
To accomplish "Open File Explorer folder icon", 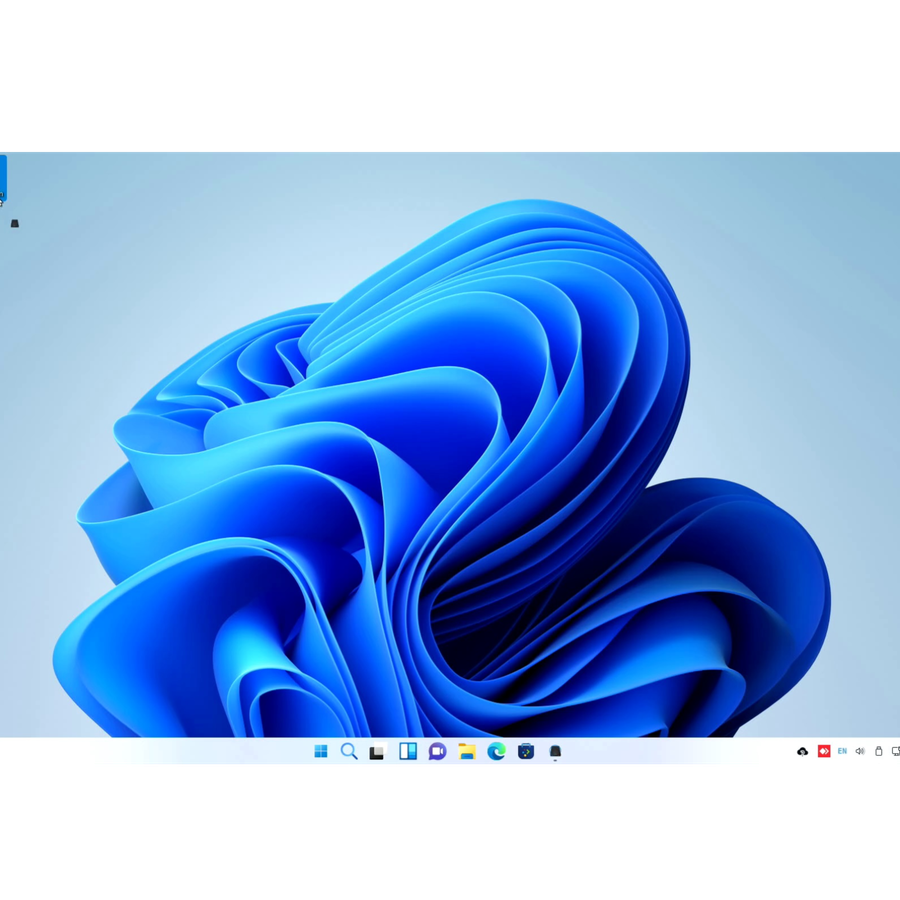I will [x=467, y=751].
